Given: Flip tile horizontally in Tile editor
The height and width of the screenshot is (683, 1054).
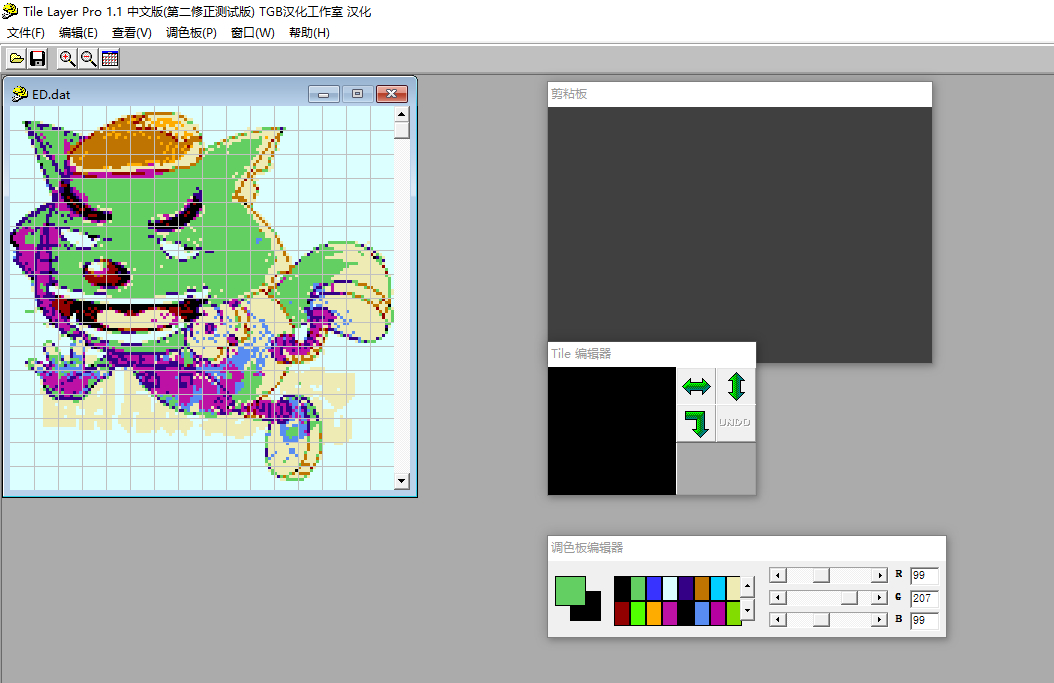Looking at the screenshot, I should point(696,387).
